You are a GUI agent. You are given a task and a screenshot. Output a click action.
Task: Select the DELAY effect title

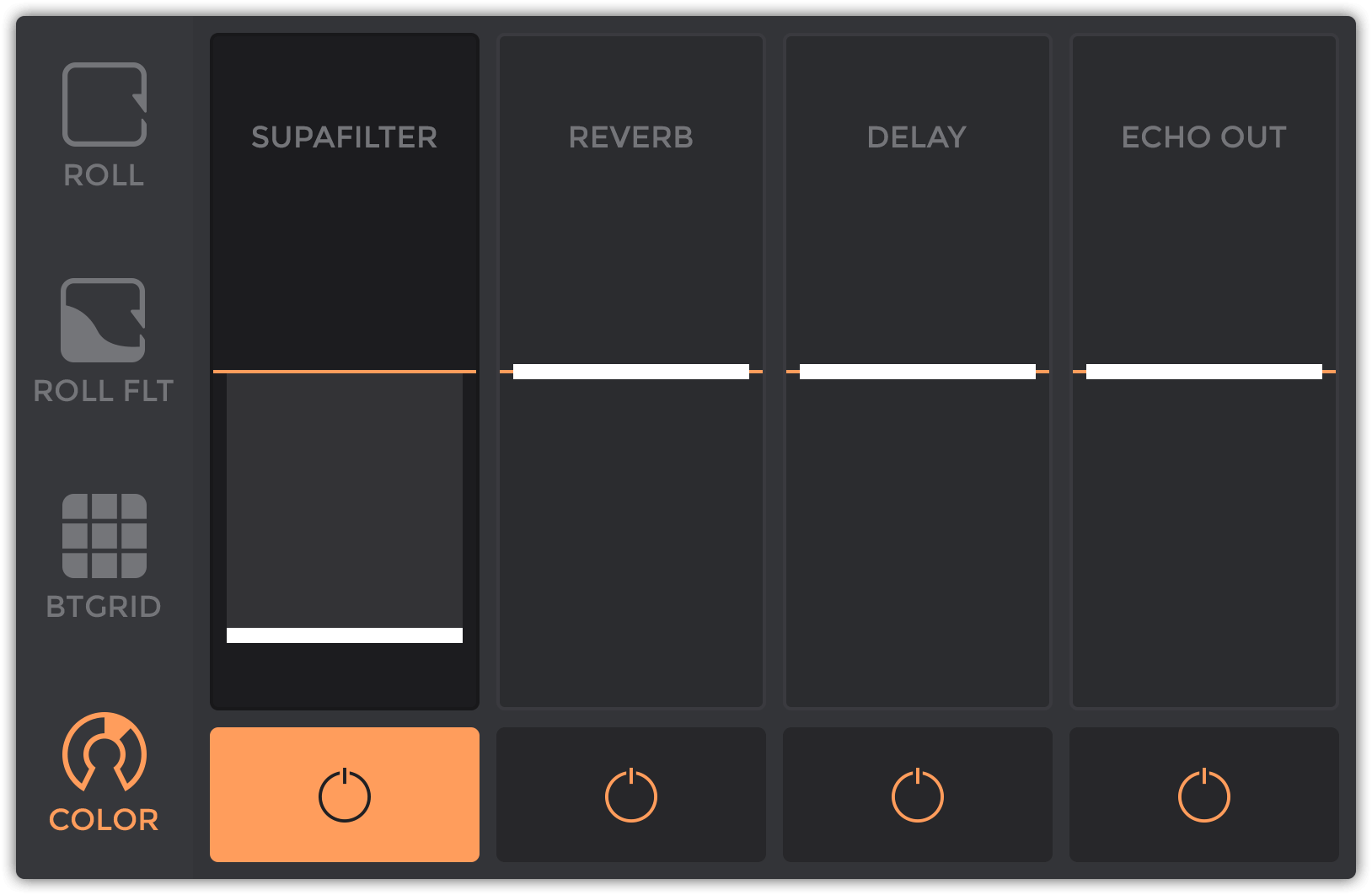(917, 137)
